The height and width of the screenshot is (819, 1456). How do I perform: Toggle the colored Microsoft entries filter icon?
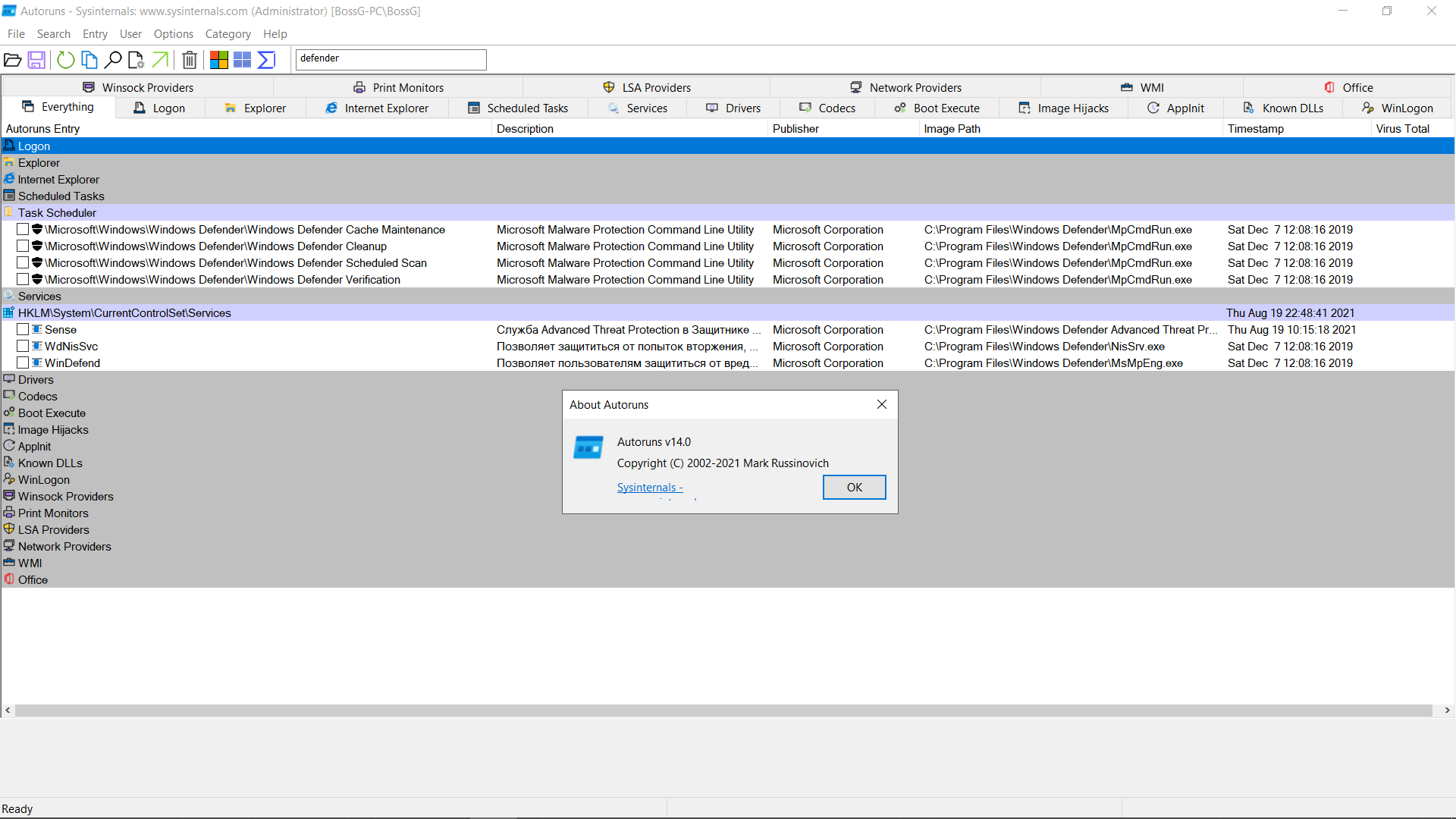click(219, 60)
